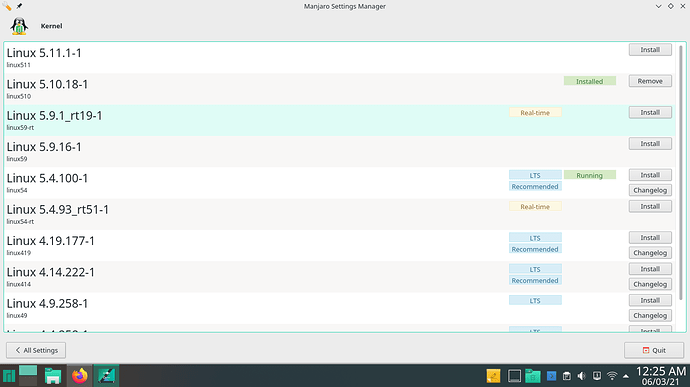The height and width of the screenshot is (387, 690).
Task: Select the Linux 5.10.18-1 row title
Action: tap(47, 84)
